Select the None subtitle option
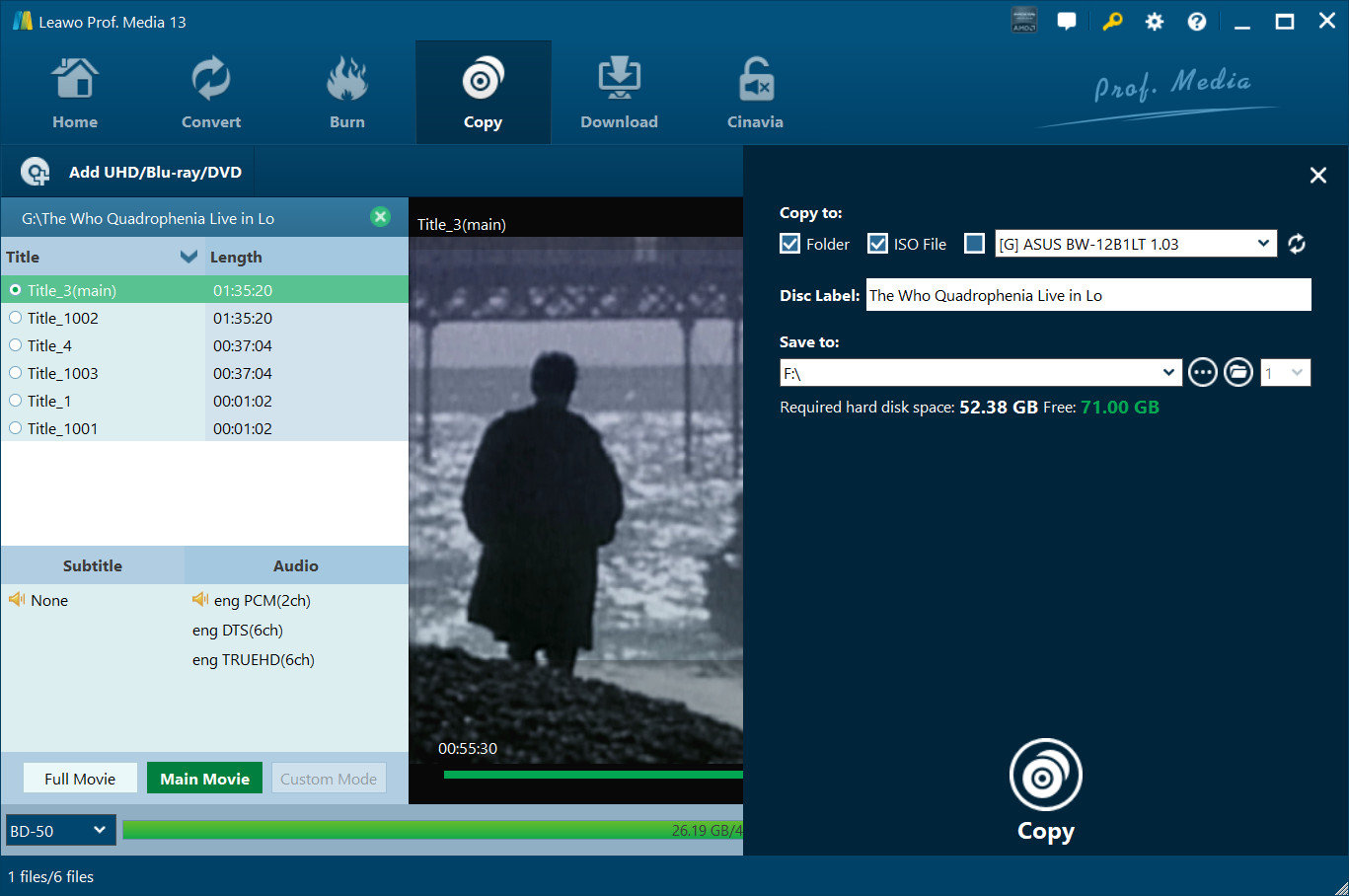The height and width of the screenshot is (896, 1349). 49,600
